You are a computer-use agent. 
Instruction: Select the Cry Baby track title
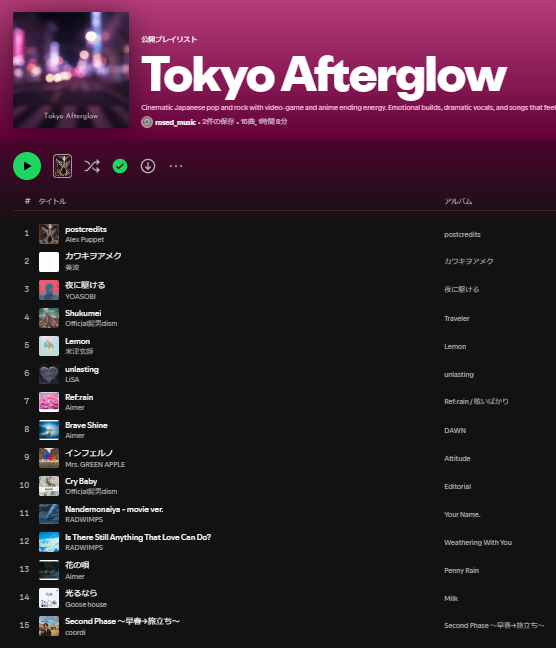81,481
